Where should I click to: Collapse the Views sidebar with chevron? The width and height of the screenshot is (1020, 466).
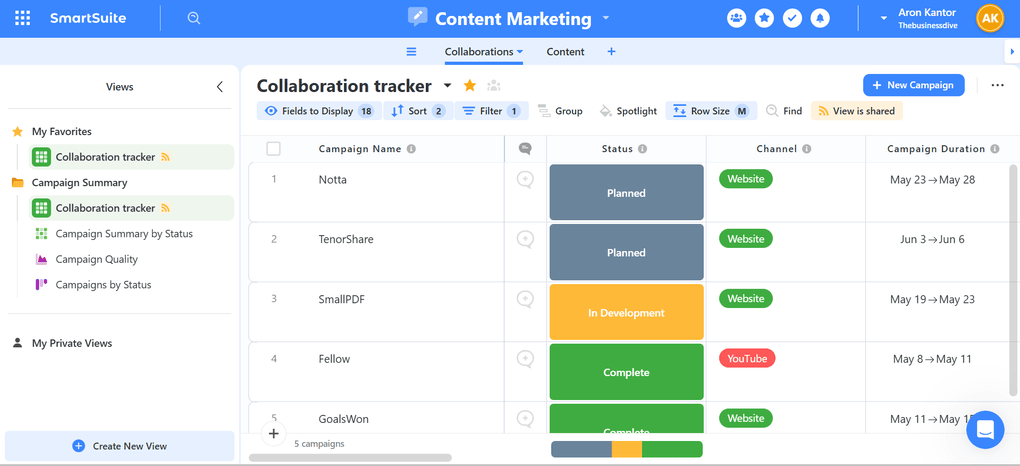(220, 87)
